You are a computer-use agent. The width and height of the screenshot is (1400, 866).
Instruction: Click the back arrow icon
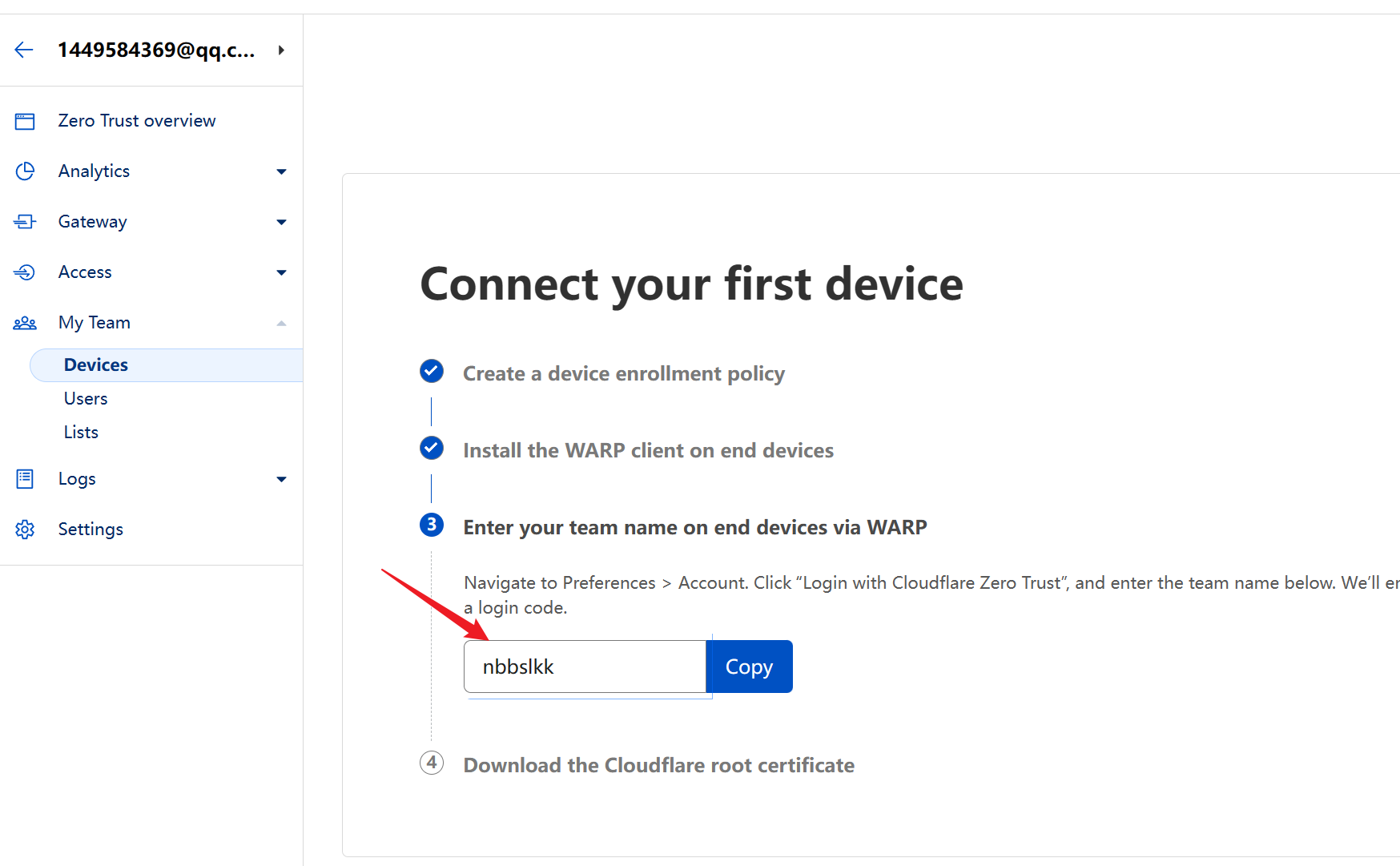pyautogui.click(x=24, y=50)
